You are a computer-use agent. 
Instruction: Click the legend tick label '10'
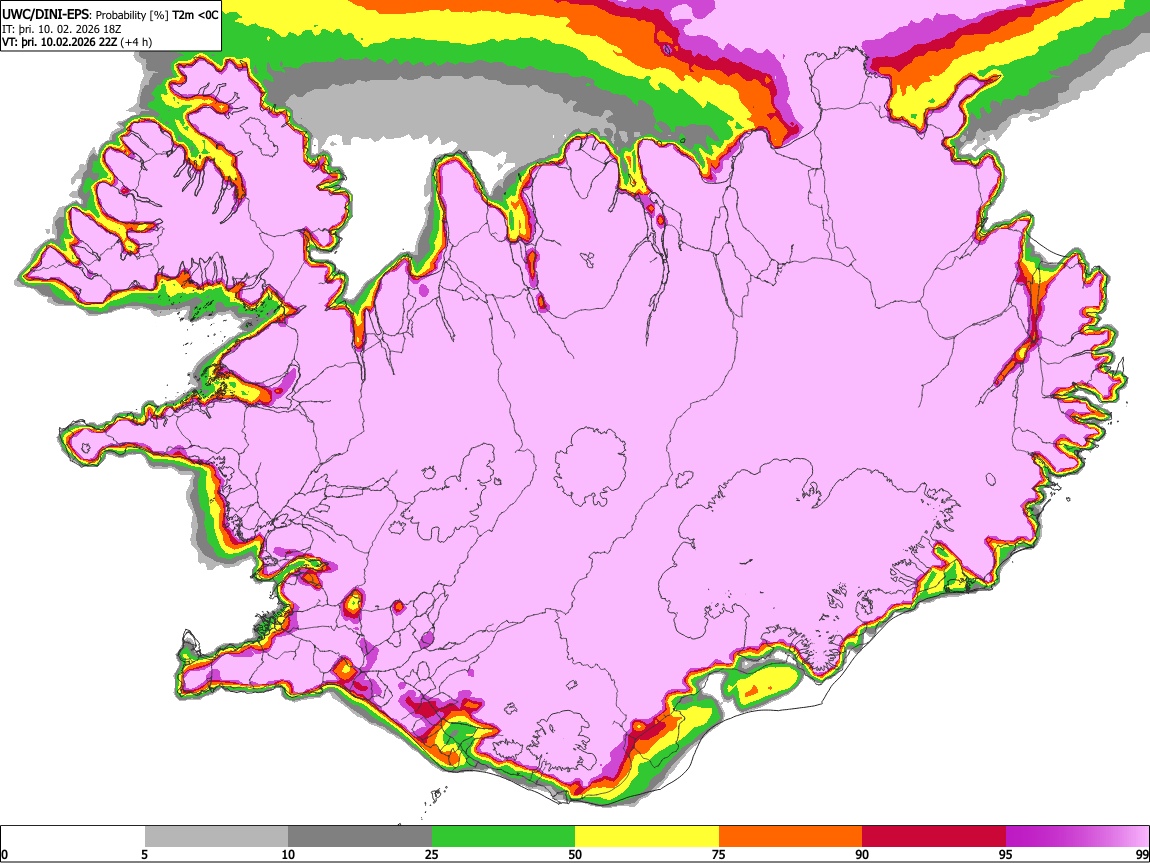[x=288, y=855]
